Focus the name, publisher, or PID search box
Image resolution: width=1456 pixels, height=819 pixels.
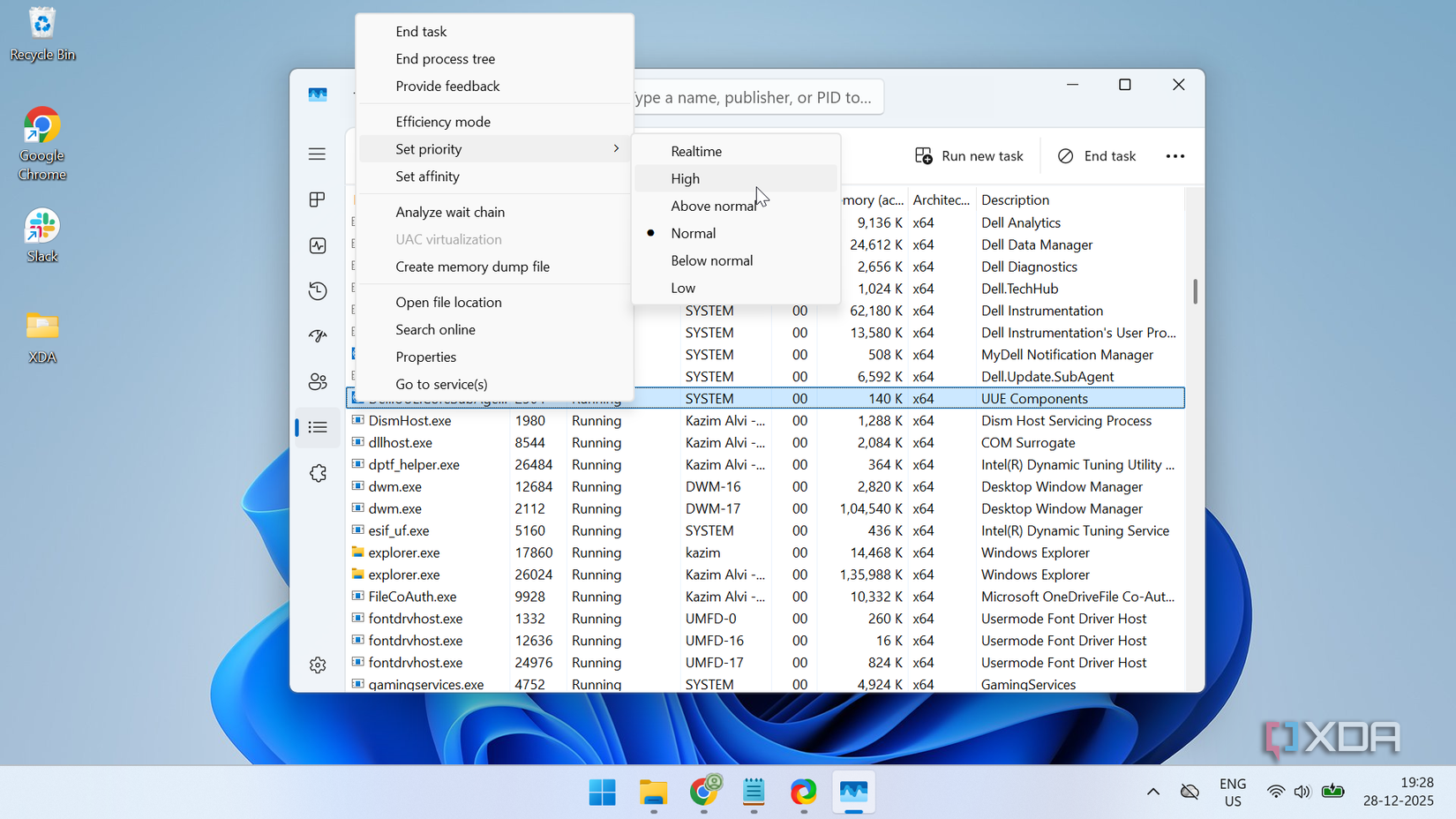757,97
